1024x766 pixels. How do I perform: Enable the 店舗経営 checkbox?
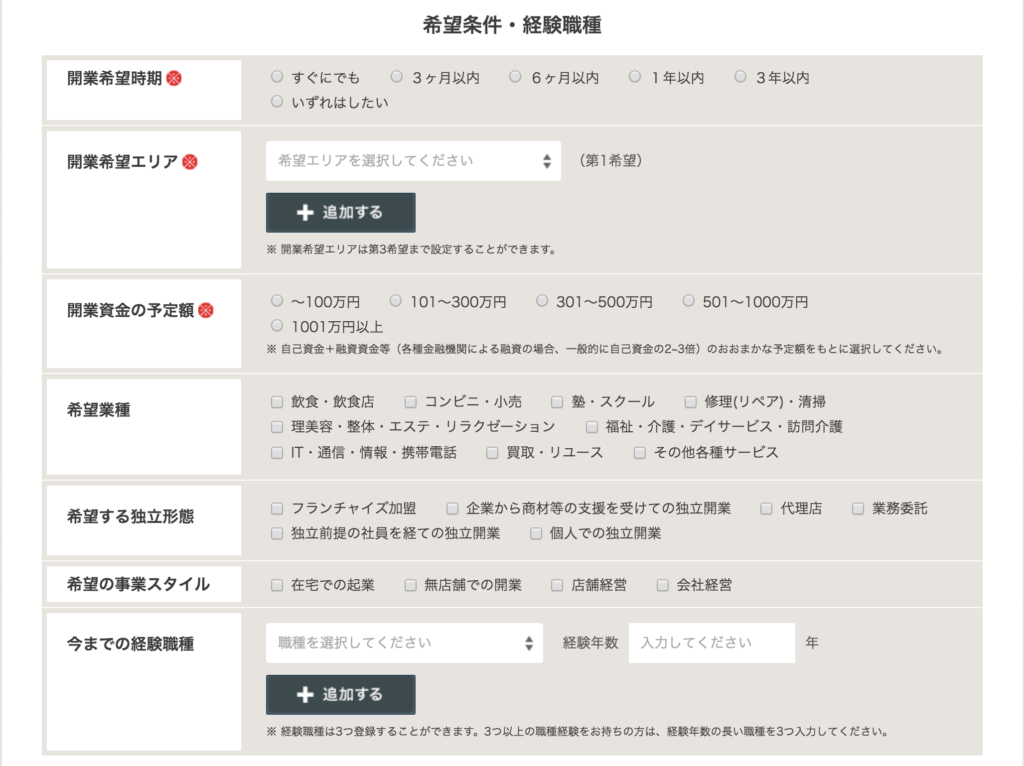tap(557, 585)
